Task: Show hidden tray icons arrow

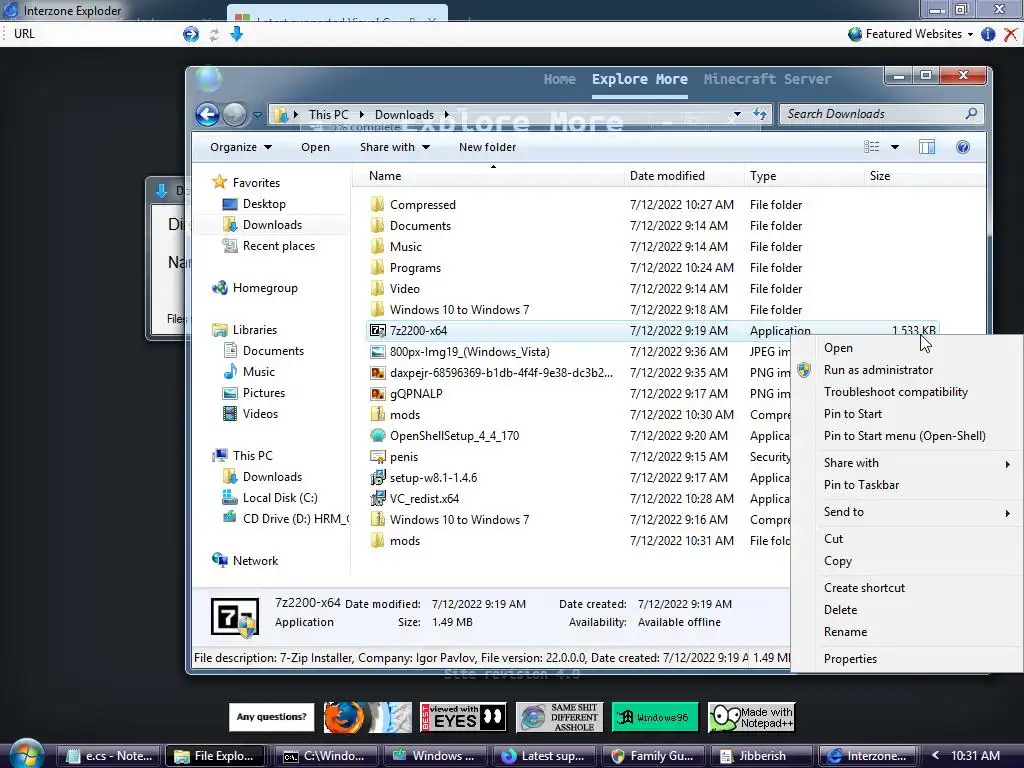Action: coord(935,755)
